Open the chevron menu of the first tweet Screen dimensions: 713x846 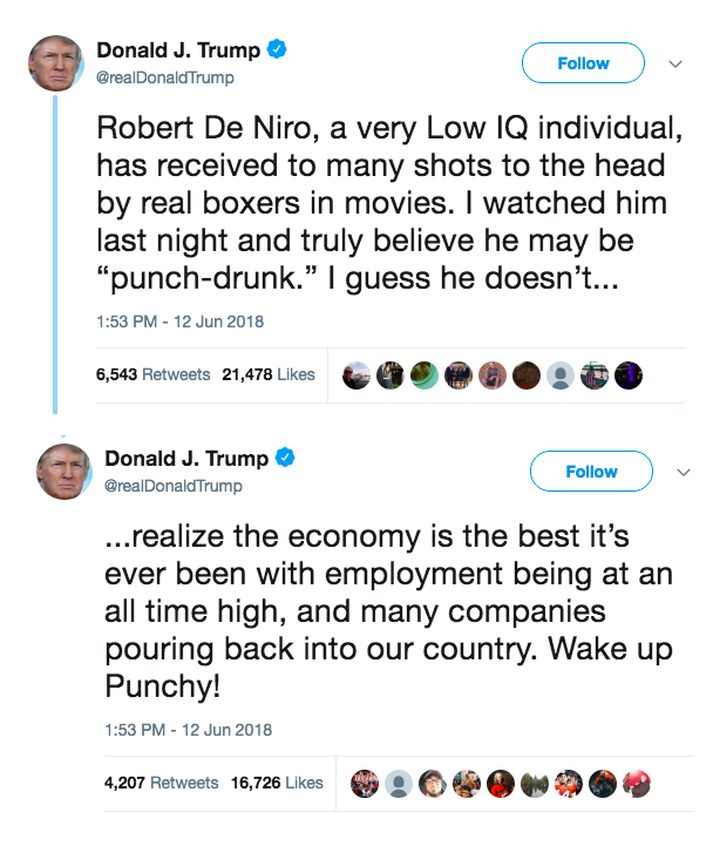[x=675, y=64]
